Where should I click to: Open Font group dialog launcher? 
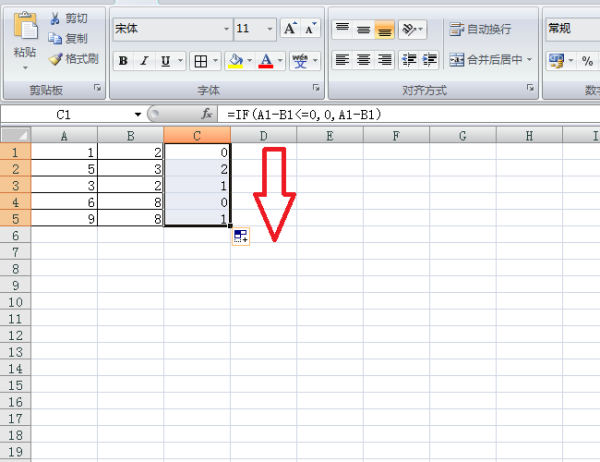[x=316, y=88]
